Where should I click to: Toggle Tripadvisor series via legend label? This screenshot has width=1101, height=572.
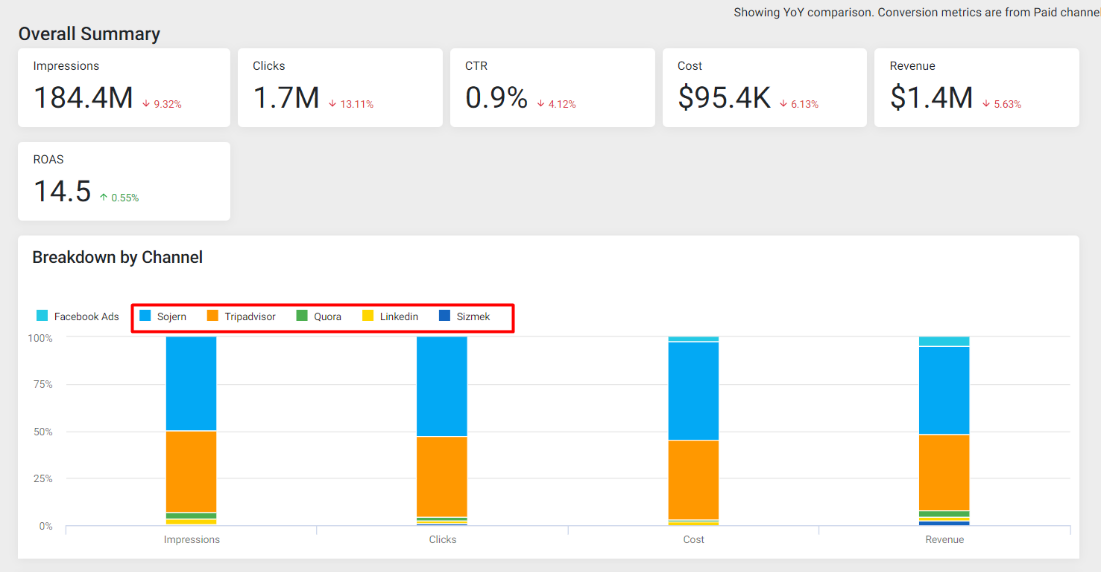pyautogui.click(x=250, y=317)
